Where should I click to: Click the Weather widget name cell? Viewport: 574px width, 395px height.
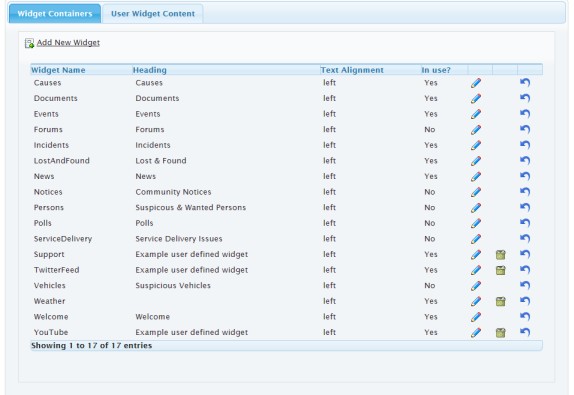pos(49,301)
